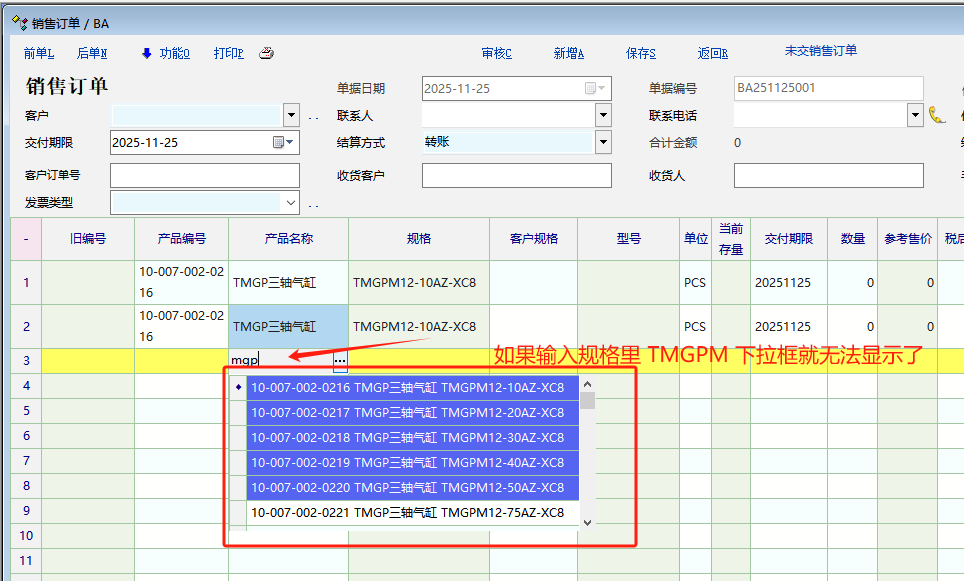Screen dimensions: 964x581
Task: Click the 客户订单号 input field
Action: point(204,176)
